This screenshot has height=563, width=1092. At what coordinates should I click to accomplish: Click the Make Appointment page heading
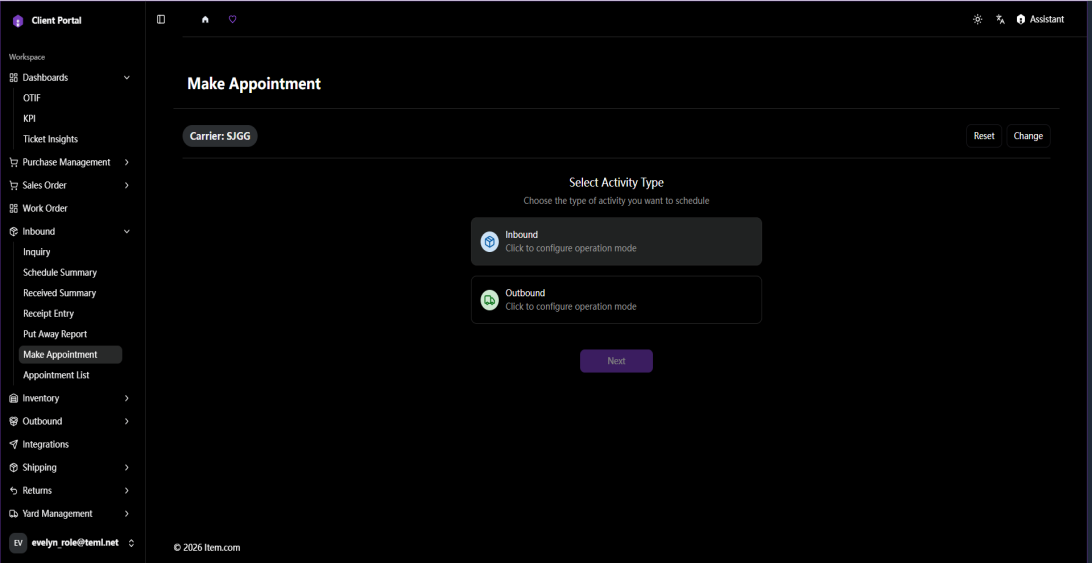[x=254, y=84]
